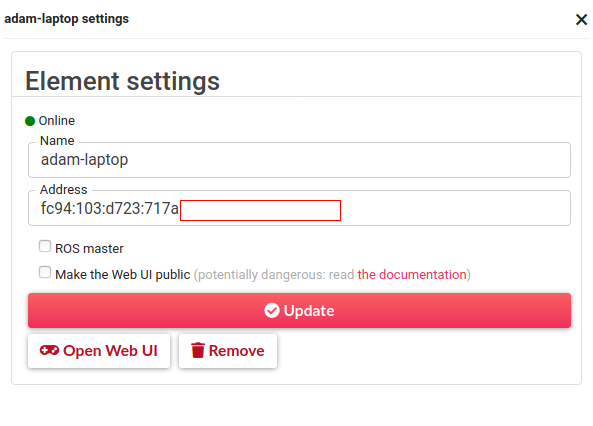
Task: Click the Online status text
Action: 57,121
